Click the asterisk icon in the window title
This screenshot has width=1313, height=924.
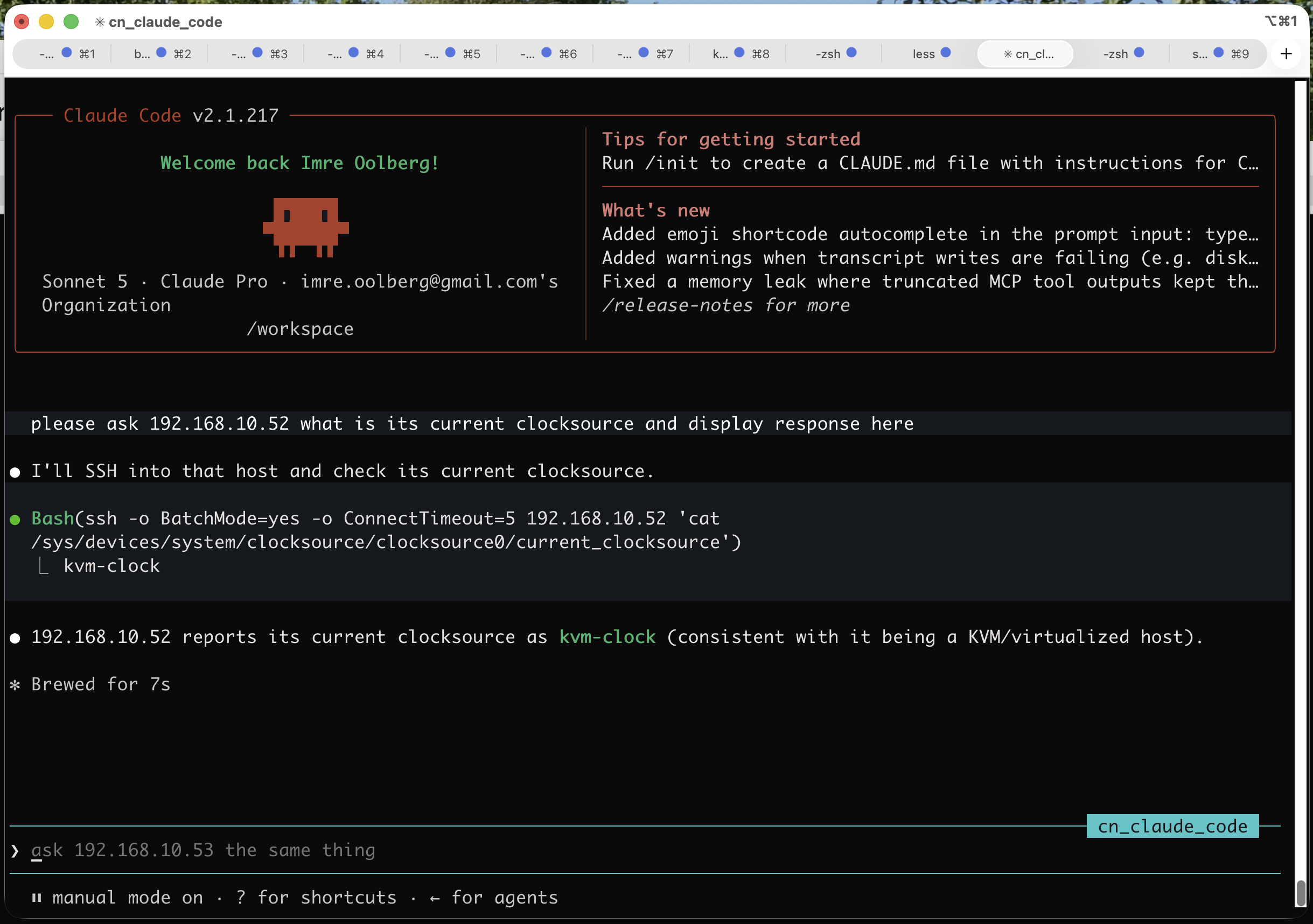100,22
